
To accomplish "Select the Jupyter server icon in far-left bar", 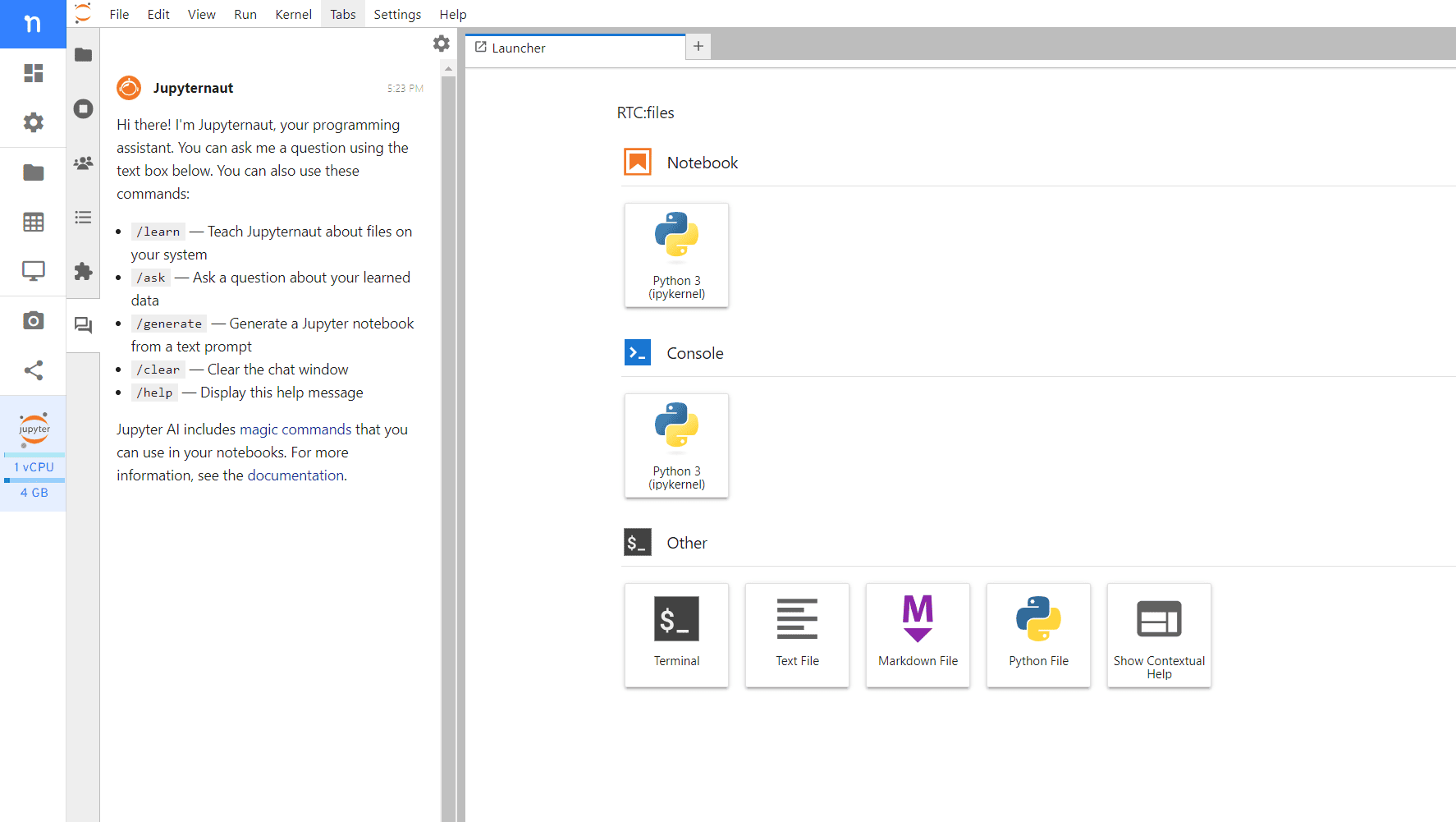I will [34, 429].
